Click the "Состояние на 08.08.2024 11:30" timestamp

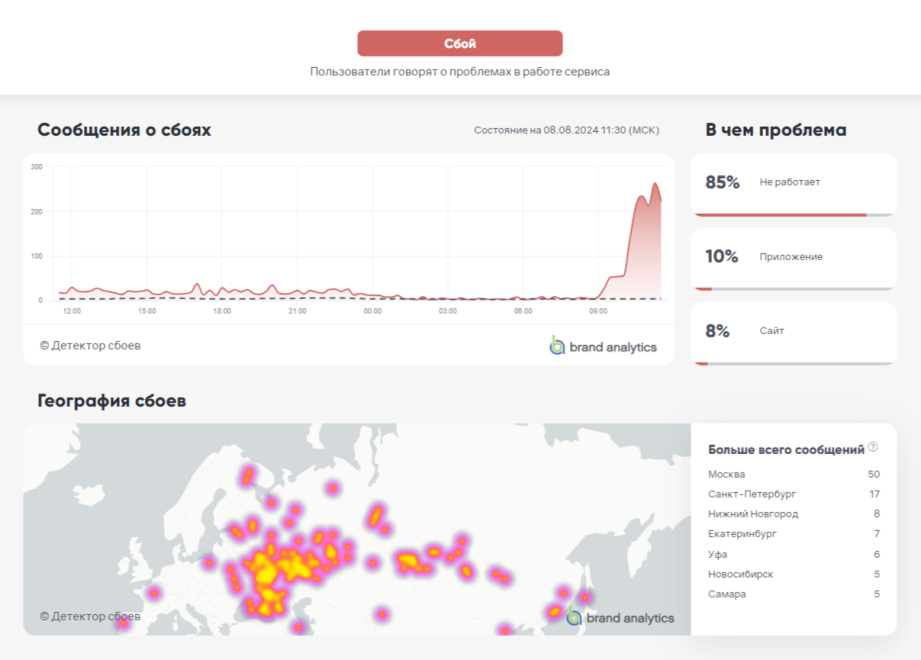tap(566, 131)
